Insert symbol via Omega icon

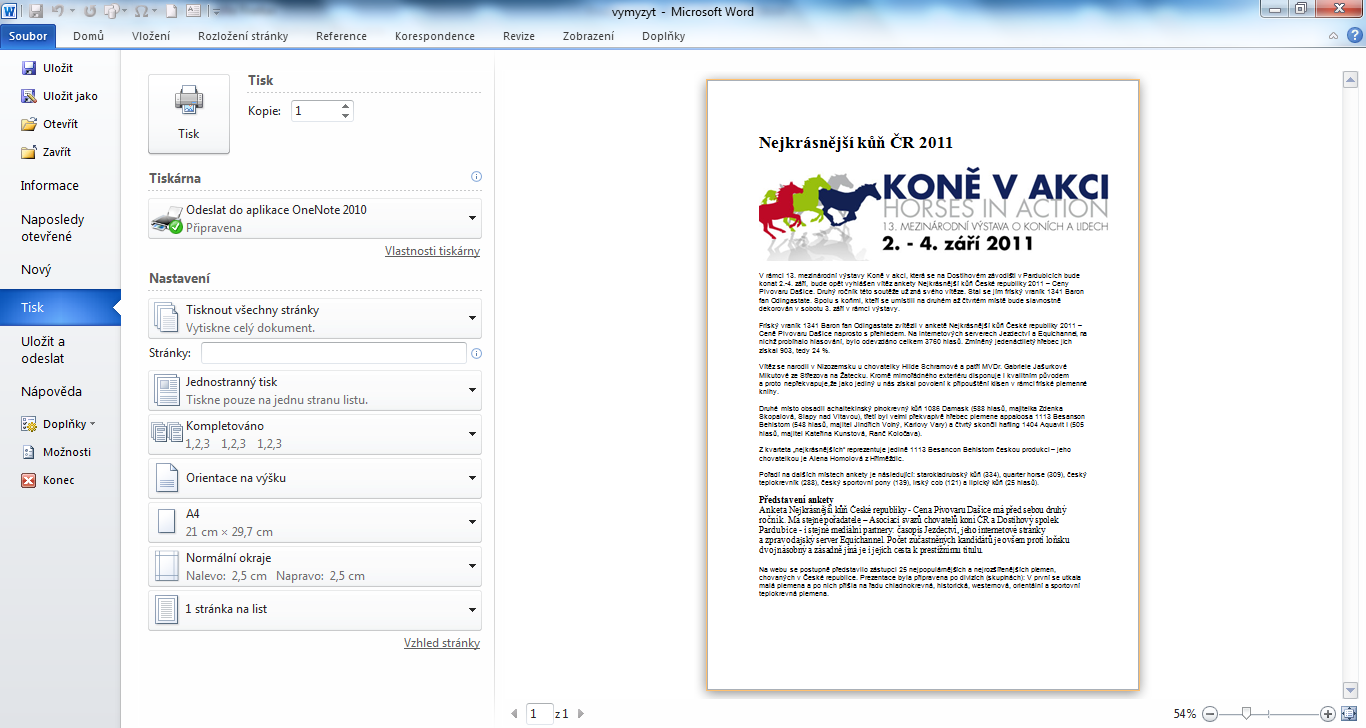(x=142, y=12)
